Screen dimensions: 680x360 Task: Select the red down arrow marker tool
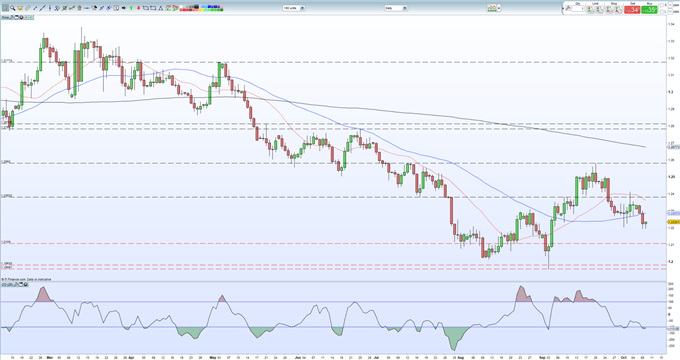[138, 8]
